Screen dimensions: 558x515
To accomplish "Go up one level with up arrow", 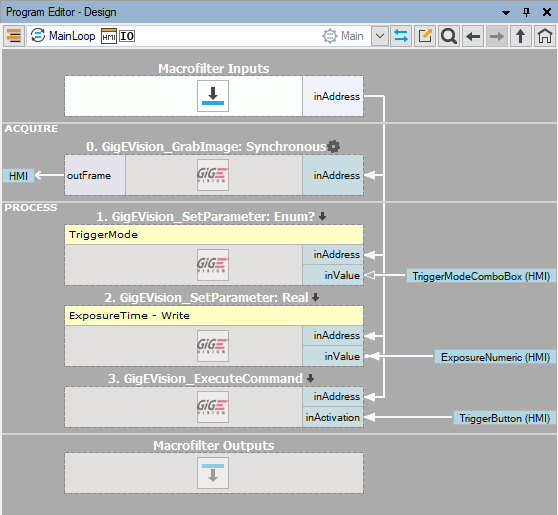I will tap(521, 36).
